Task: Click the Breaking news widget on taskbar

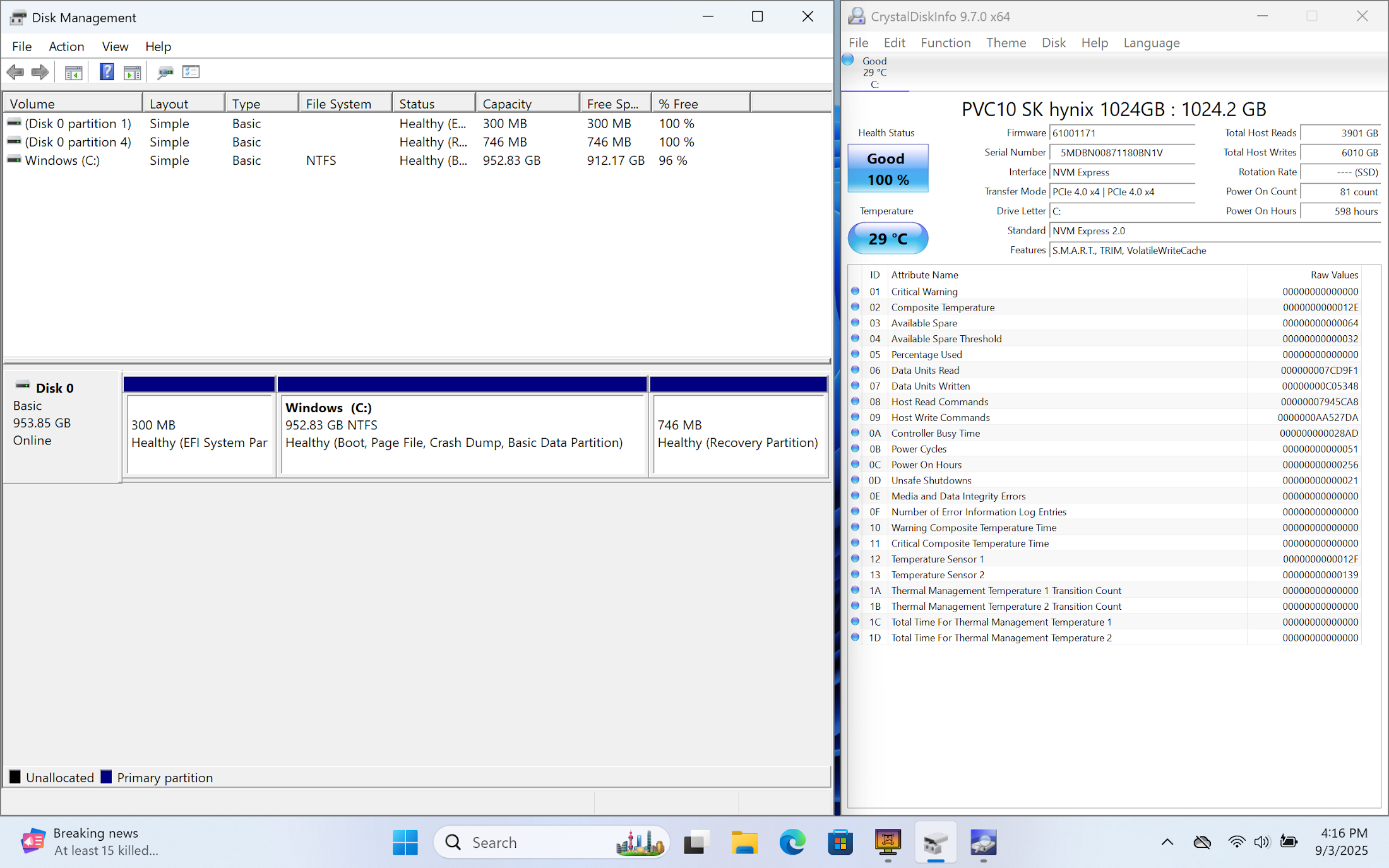Action: click(90, 841)
